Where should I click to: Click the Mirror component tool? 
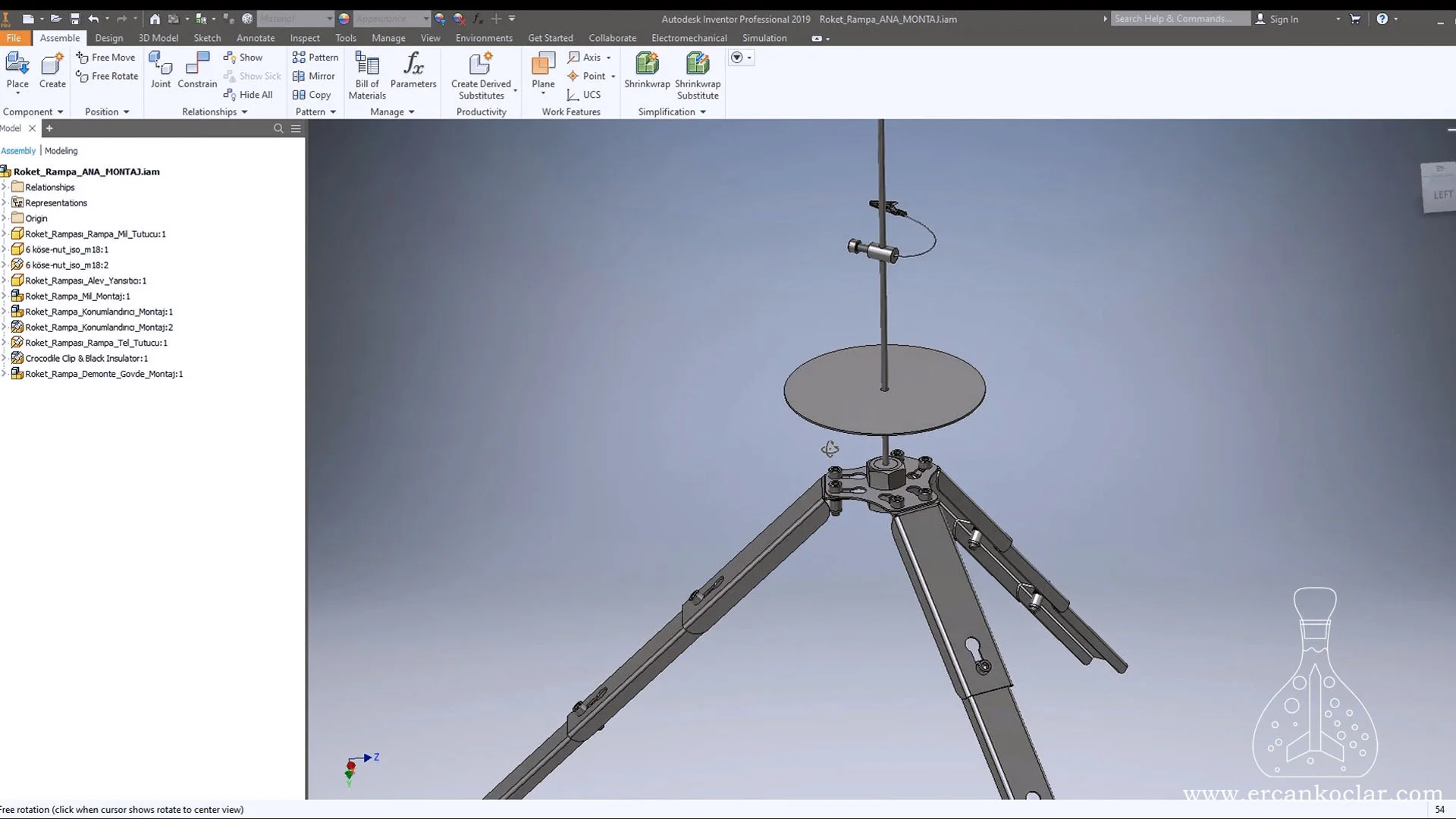click(313, 76)
